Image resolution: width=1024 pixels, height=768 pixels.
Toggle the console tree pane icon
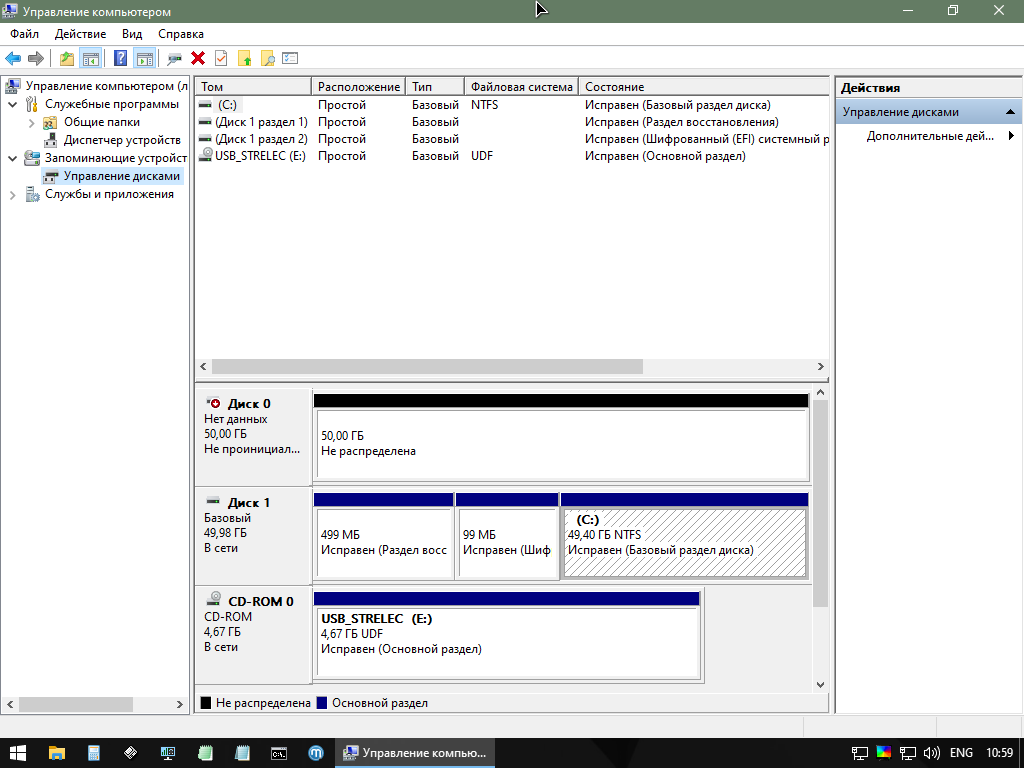tap(90, 59)
